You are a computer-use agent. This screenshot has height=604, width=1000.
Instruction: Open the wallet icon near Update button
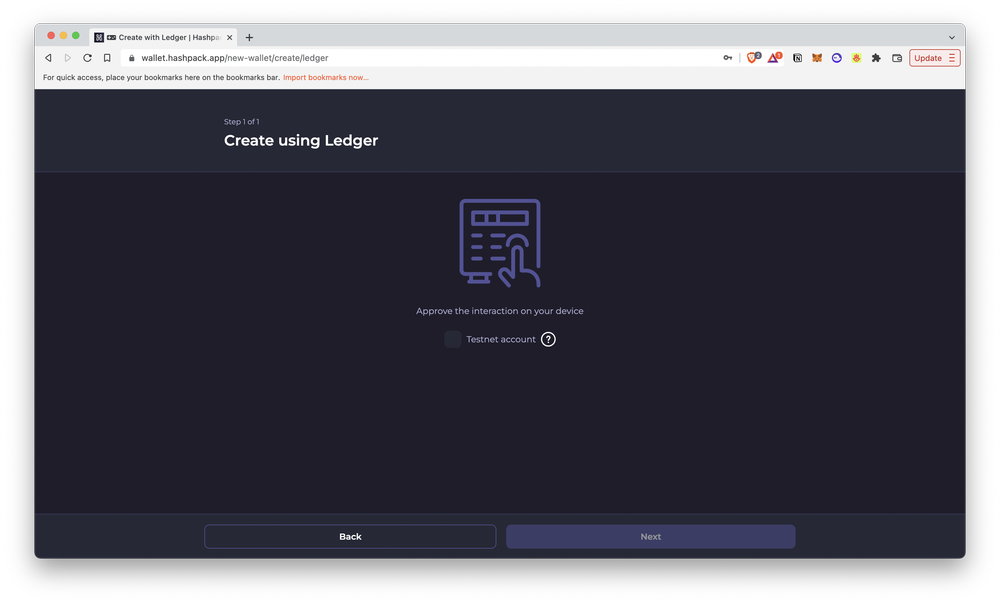[897, 57]
